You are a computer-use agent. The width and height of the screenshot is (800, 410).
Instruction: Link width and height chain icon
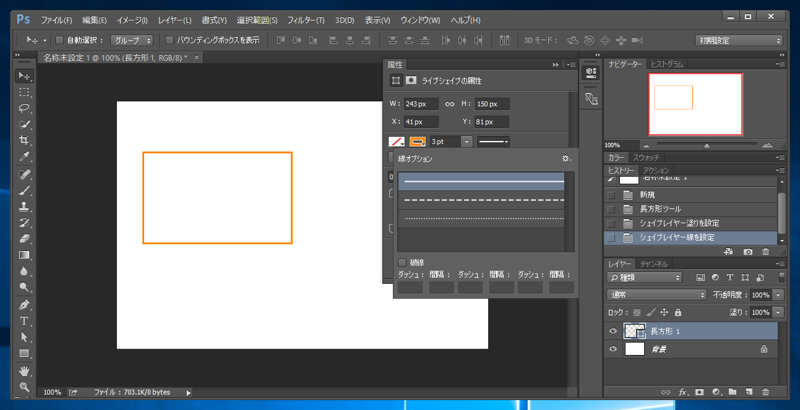[449, 104]
